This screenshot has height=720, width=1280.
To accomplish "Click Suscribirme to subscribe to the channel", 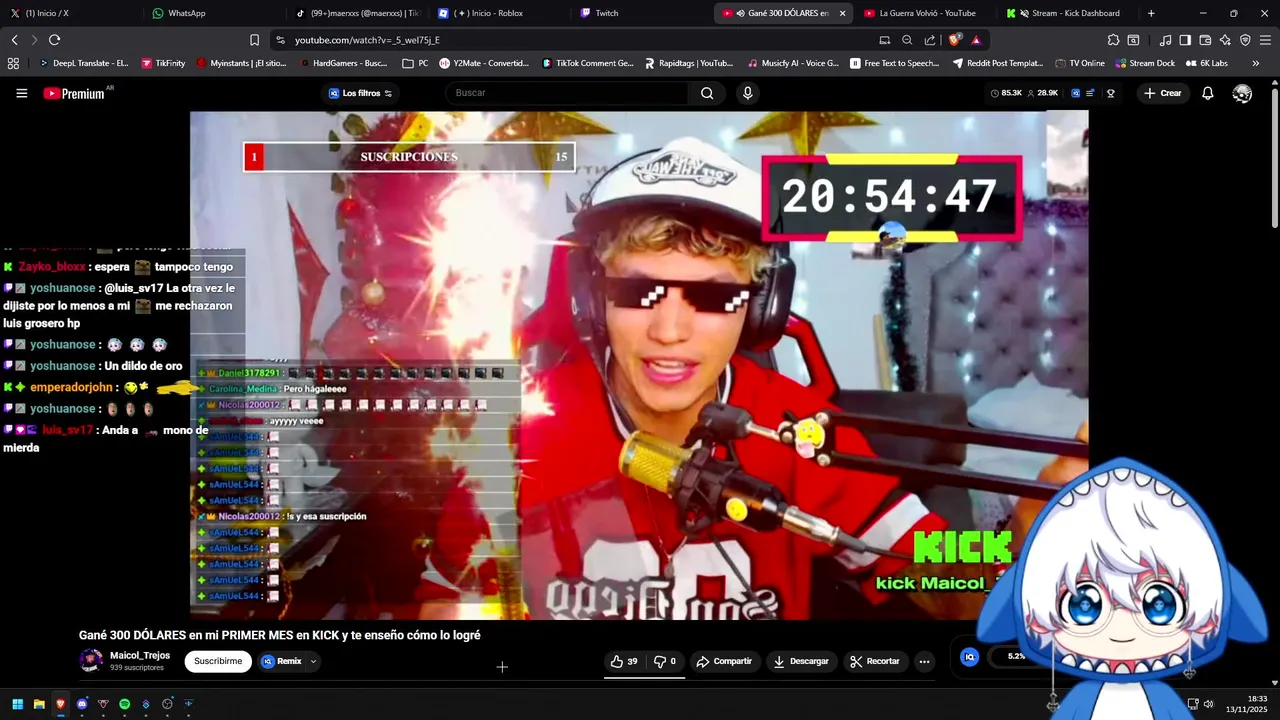I will 218,661.
